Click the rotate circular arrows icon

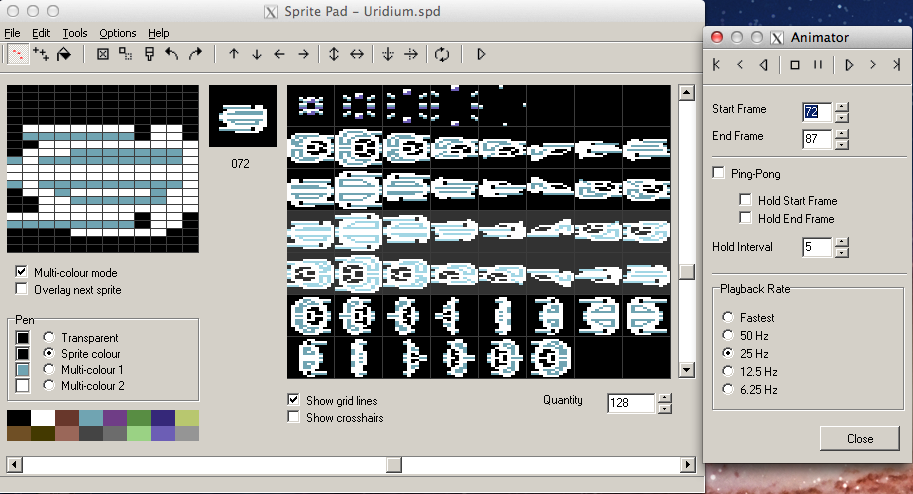pos(442,54)
